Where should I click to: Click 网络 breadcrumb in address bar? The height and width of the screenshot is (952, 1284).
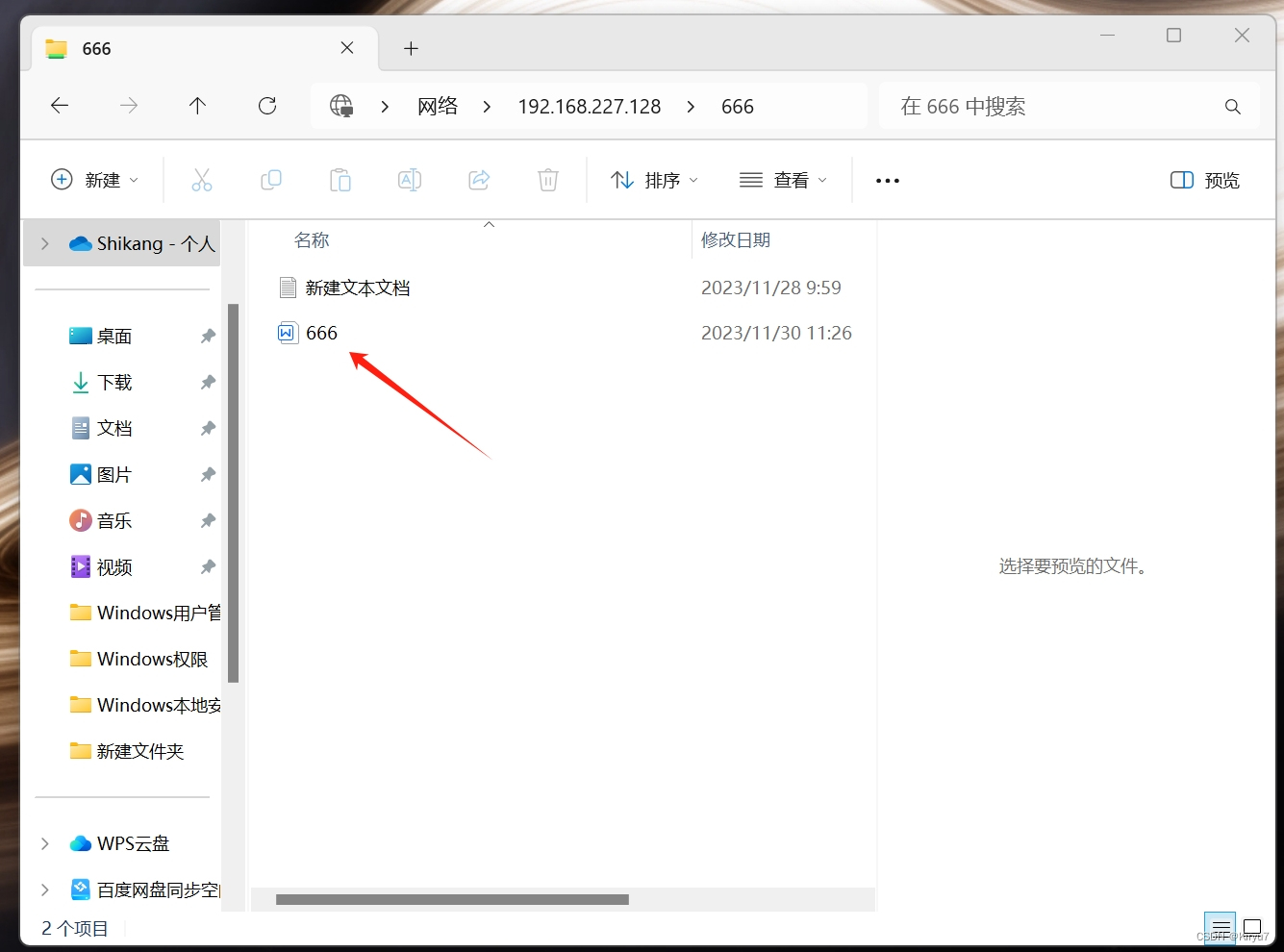tap(438, 106)
